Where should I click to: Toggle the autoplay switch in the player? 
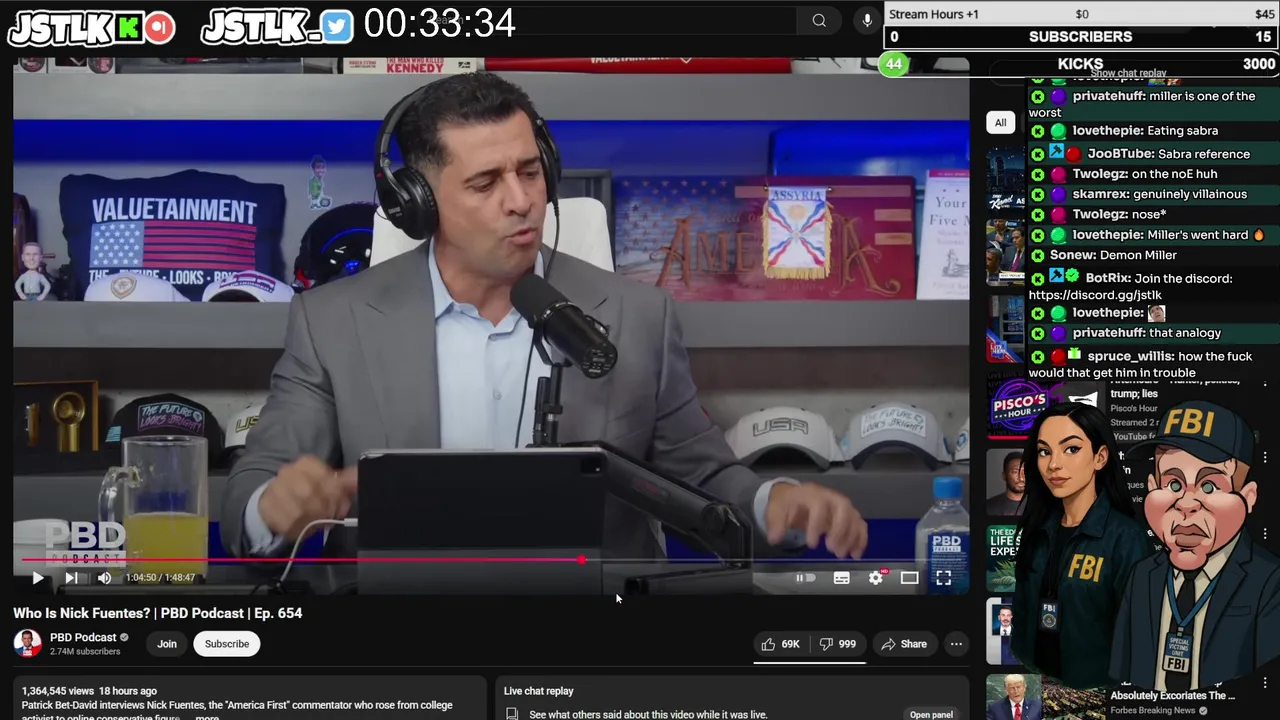pyautogui.click(x=805, y=578)
